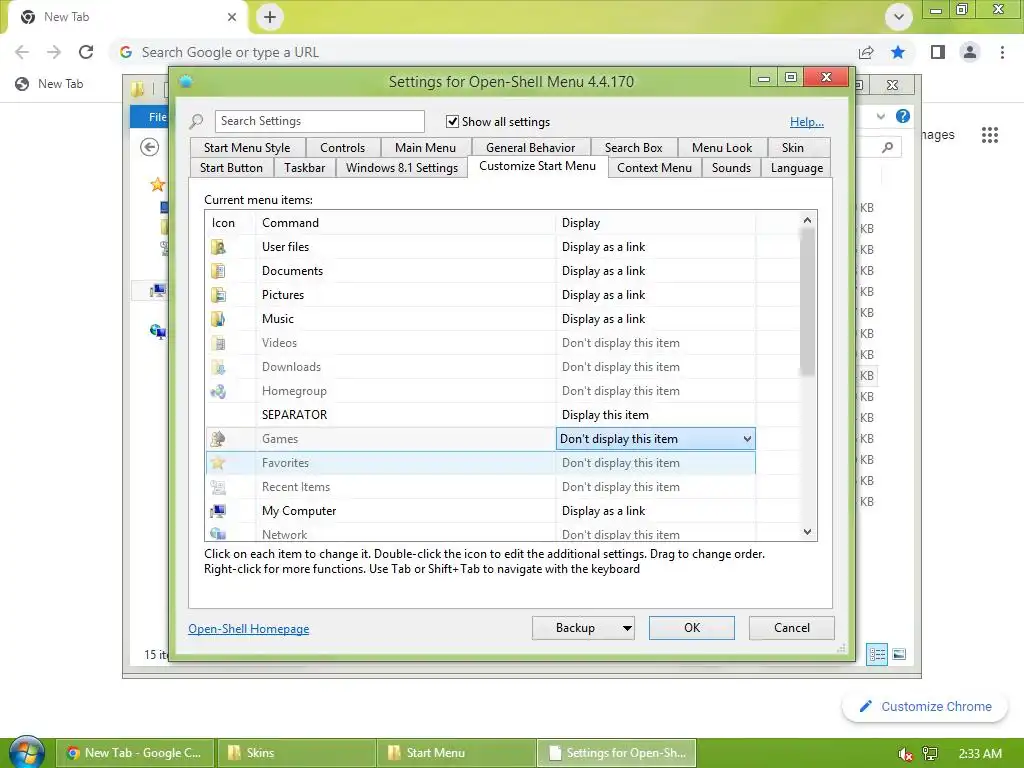Reload the page in Chrome
1024x768 pixels.
86,52
